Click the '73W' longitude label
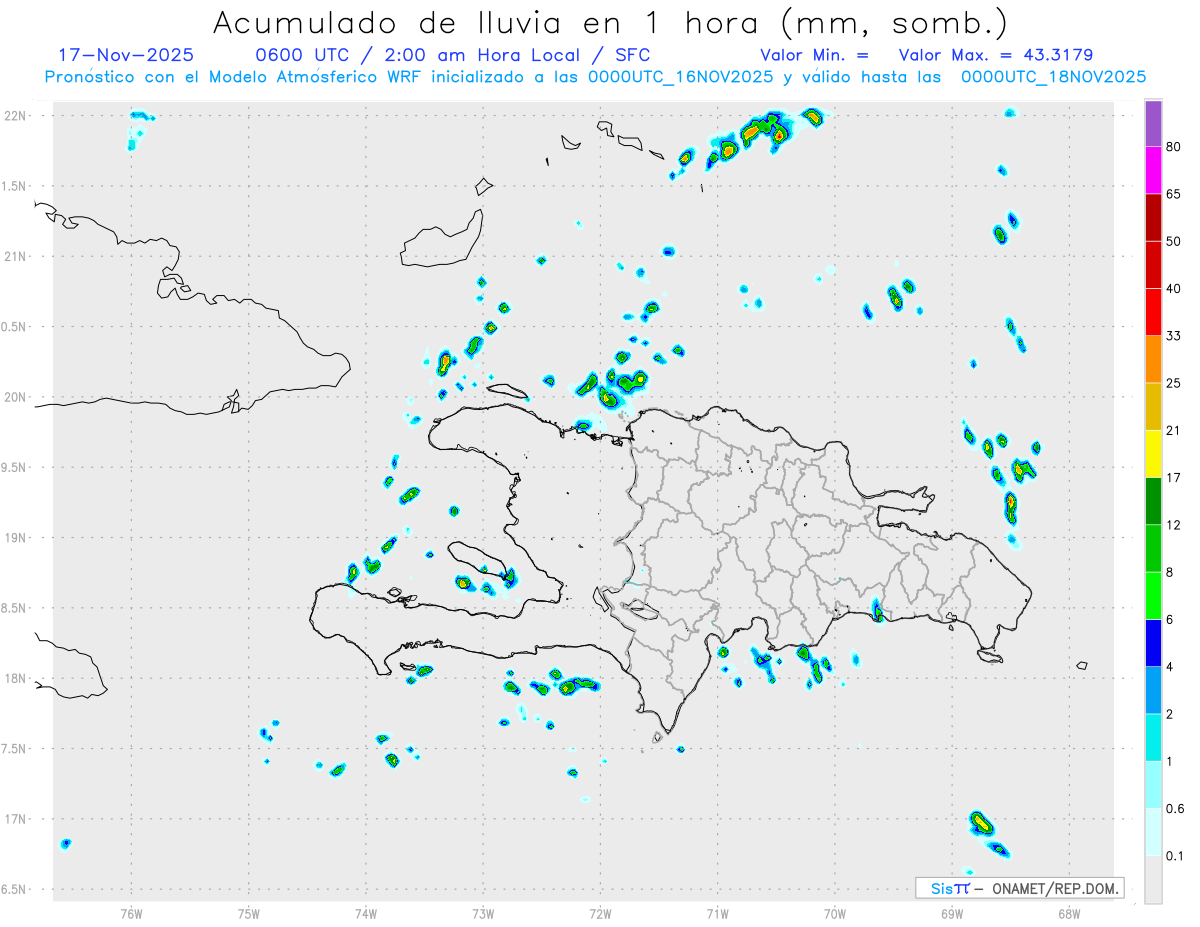 483,913
